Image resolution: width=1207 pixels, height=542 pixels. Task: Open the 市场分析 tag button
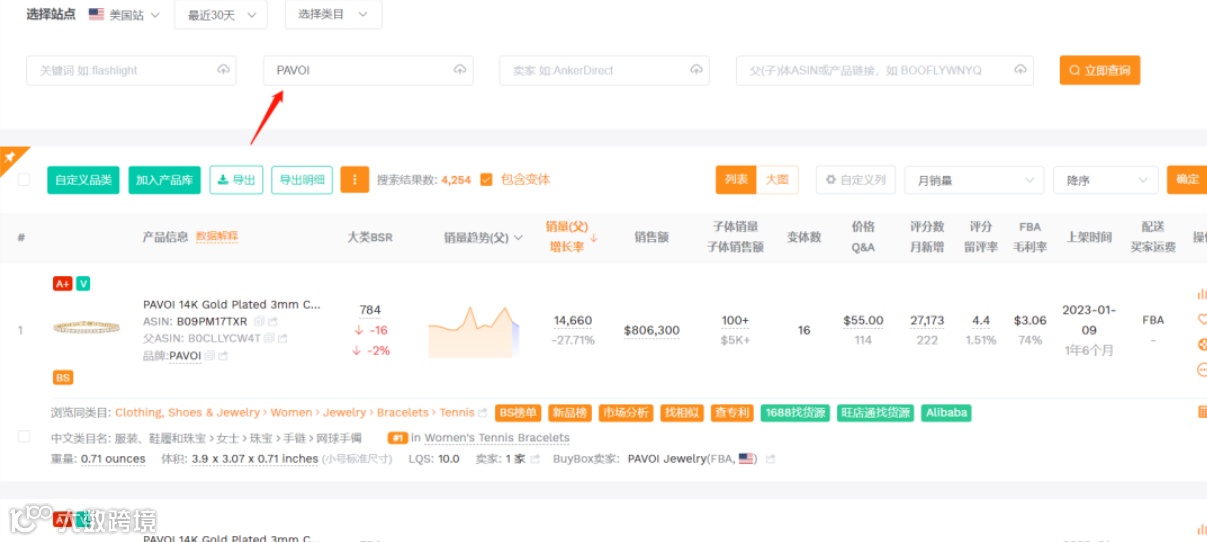click(x=626, y=413)
